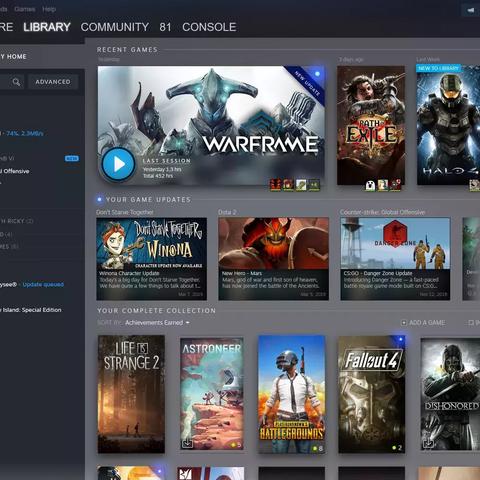
Task: Open the Sort By Achievements Earned dropdown
Action: [157, 323]
